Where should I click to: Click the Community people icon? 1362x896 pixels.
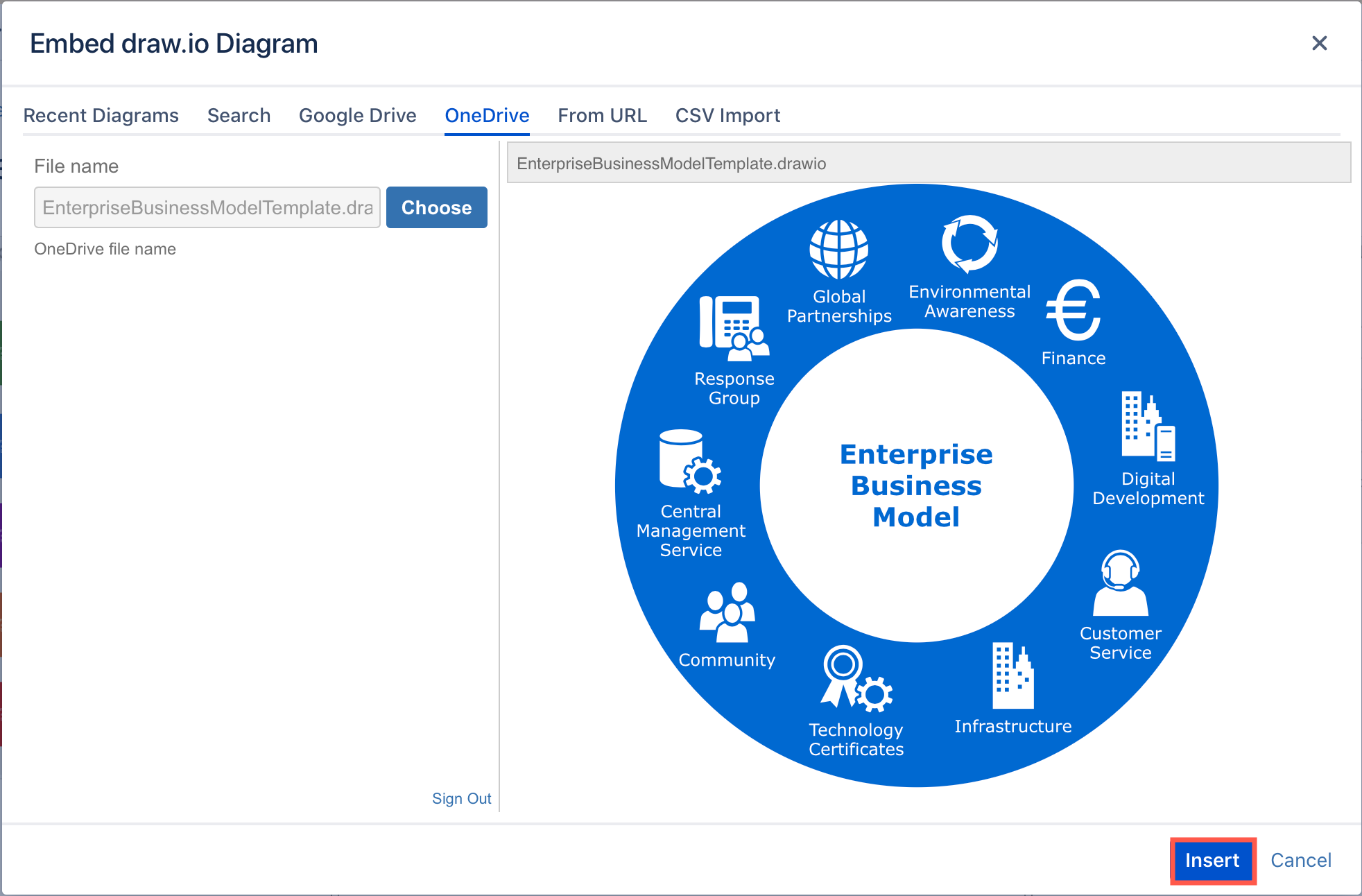[x=727, y=614]
